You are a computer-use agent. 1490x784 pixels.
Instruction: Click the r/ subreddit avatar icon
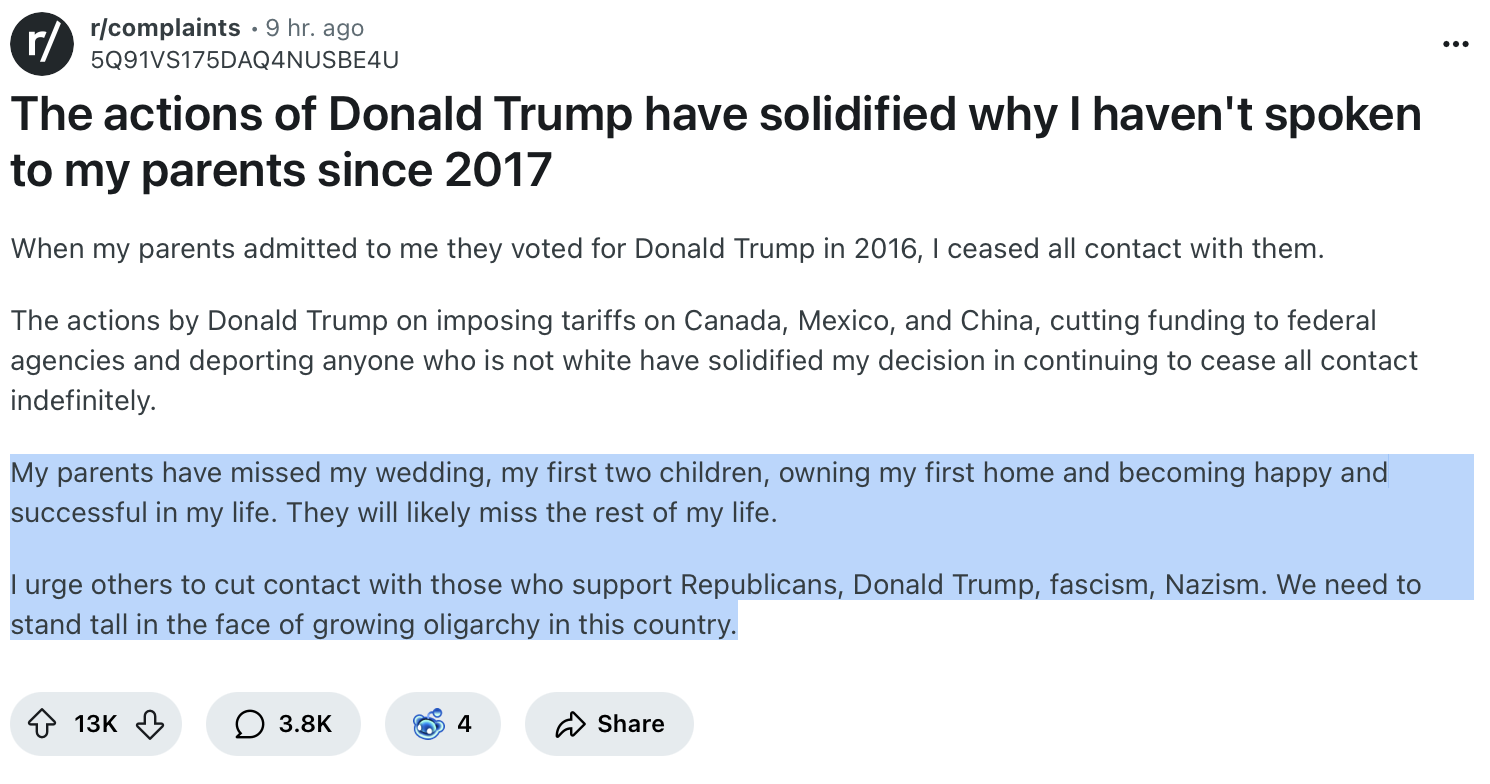pyautogui.click(x=42, y=44)
